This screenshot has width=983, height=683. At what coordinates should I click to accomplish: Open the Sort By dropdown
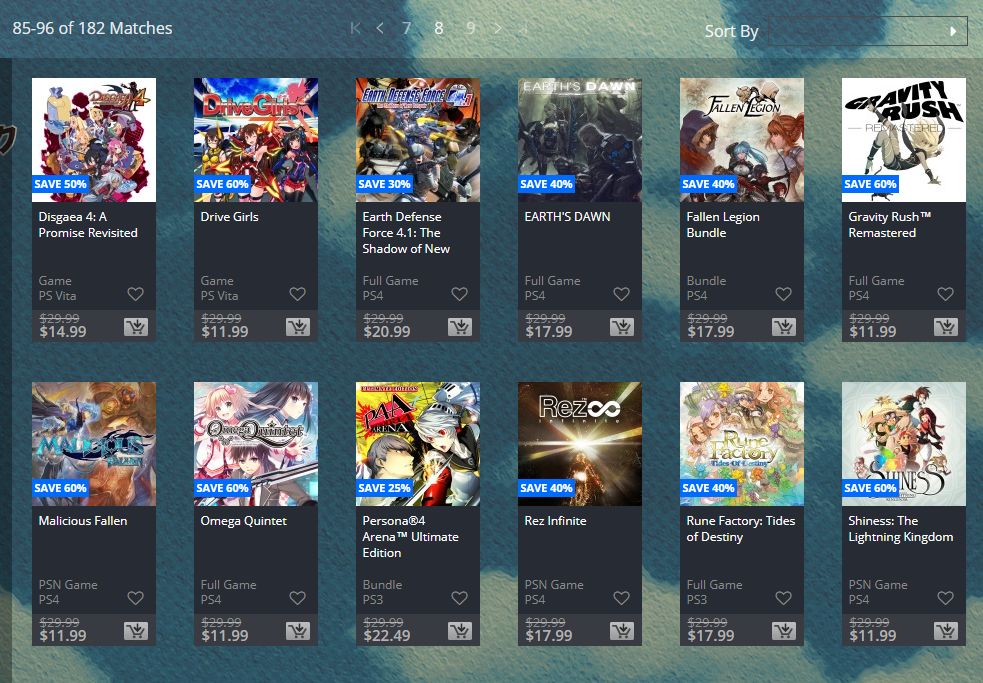tap(868, 31)
